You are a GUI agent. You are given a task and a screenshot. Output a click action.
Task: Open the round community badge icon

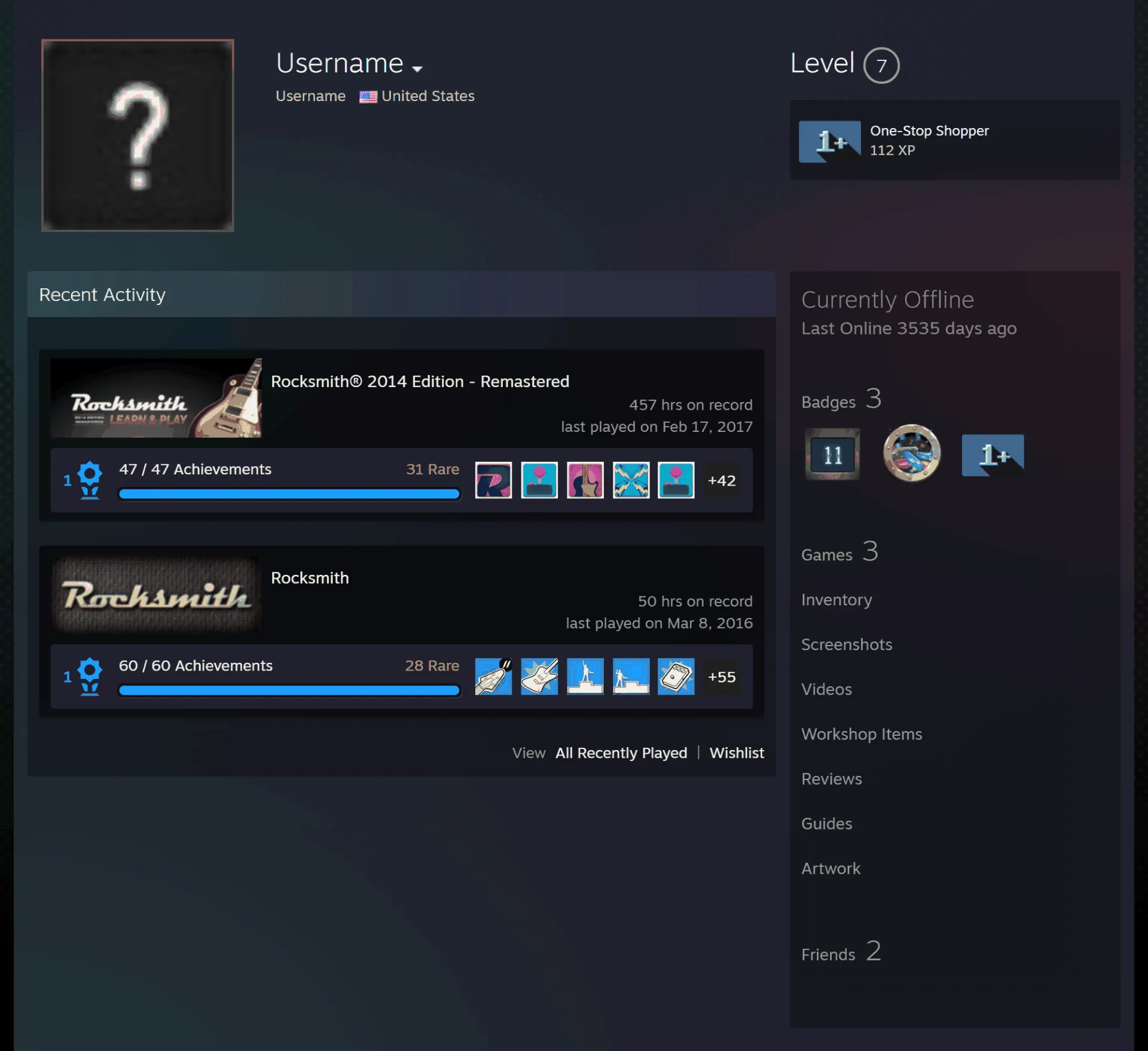[911, 453]
